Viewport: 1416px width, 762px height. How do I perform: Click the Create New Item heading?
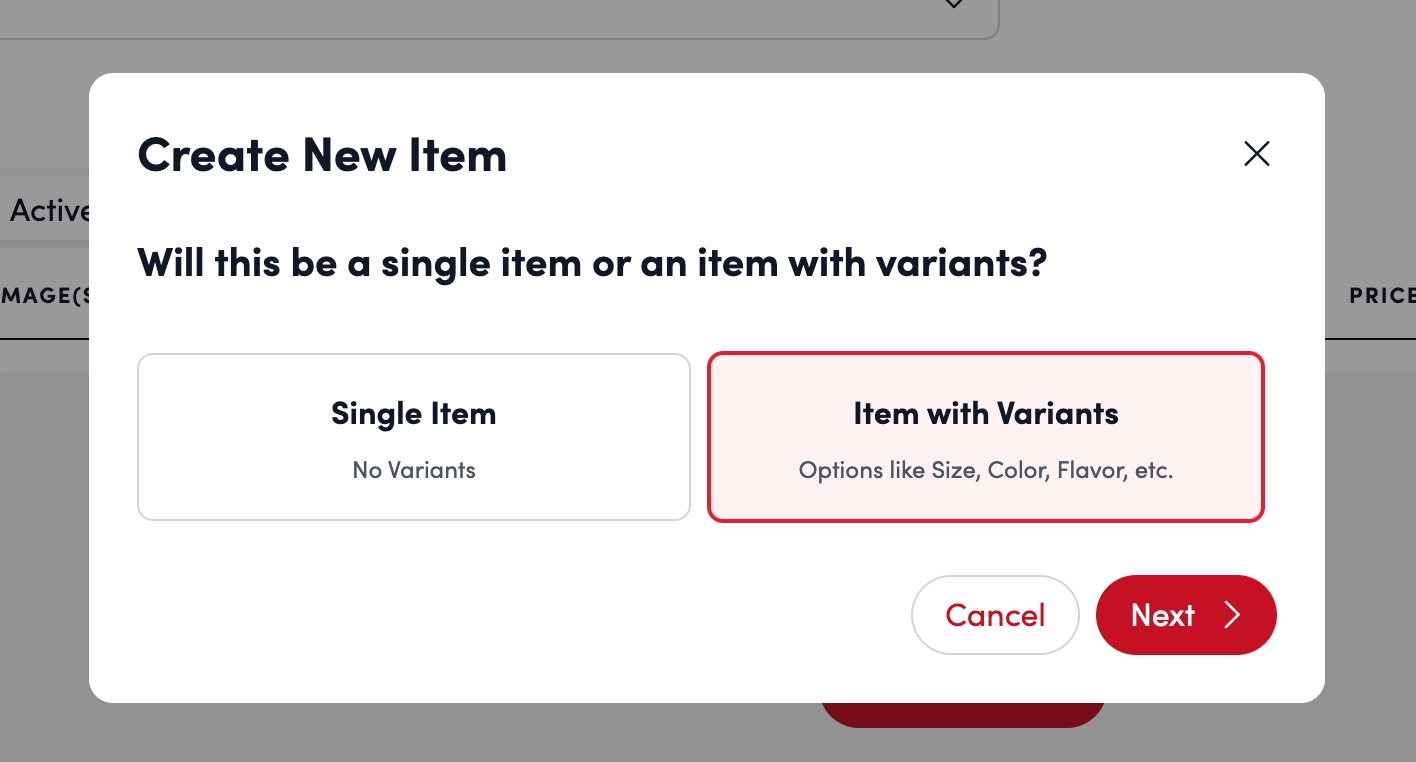pos(322,155)
